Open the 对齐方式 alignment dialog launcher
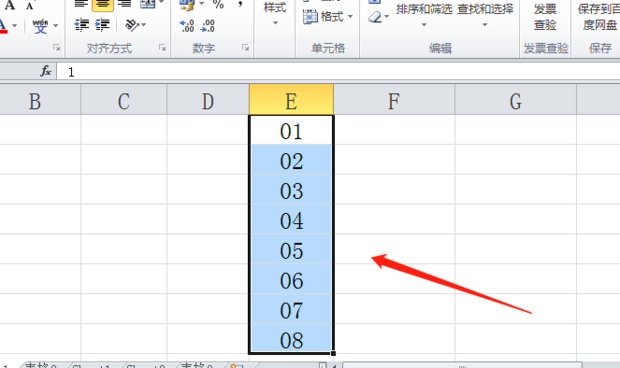This screenshot has height=368, width=620. pyautogui.click(x=162, y=48)
